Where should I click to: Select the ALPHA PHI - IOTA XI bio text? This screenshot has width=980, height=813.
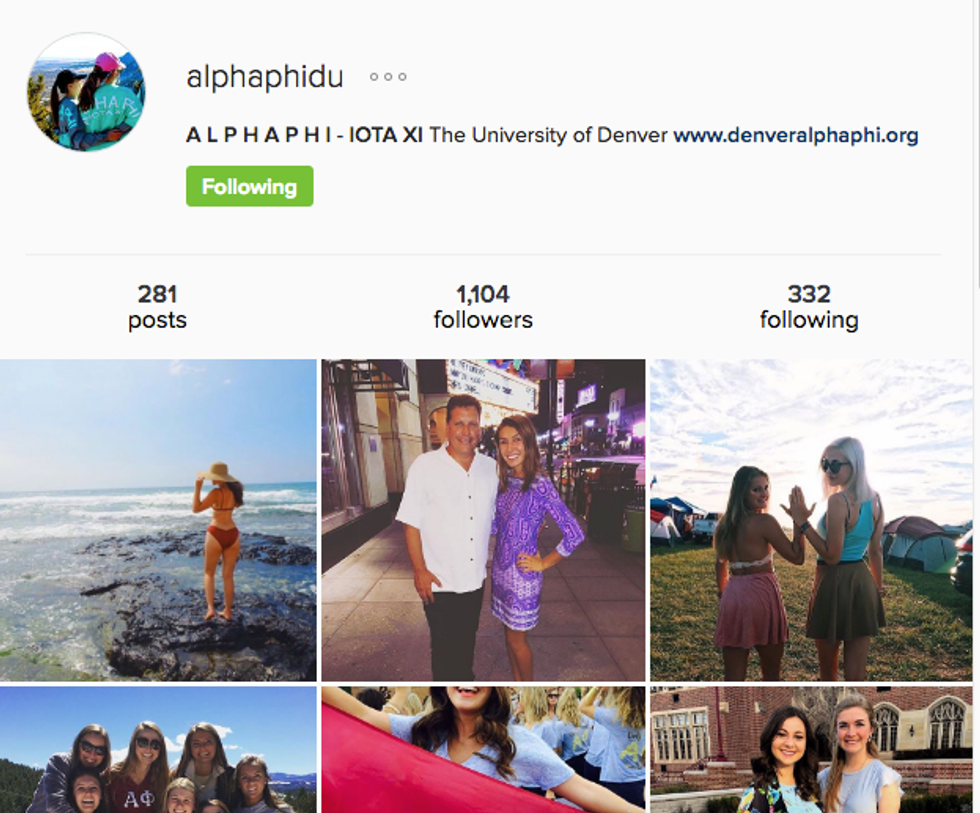pos(304,135)
